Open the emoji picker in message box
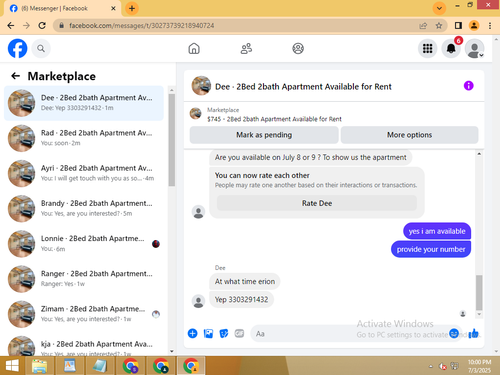Viewport: 500px width, 375px height. click(454, 333)
